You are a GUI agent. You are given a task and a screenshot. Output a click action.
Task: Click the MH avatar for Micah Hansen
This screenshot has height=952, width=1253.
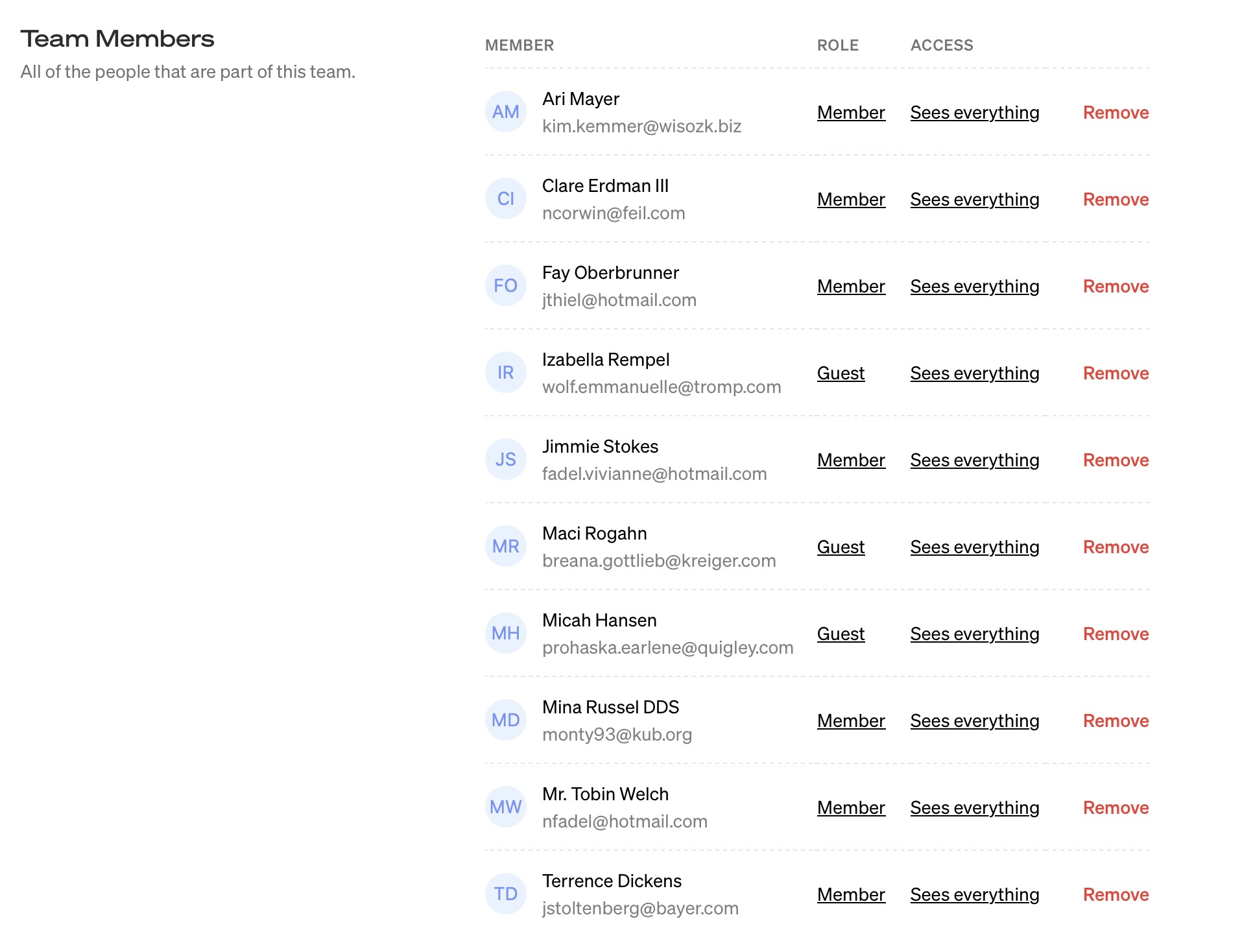pos(505,633)
